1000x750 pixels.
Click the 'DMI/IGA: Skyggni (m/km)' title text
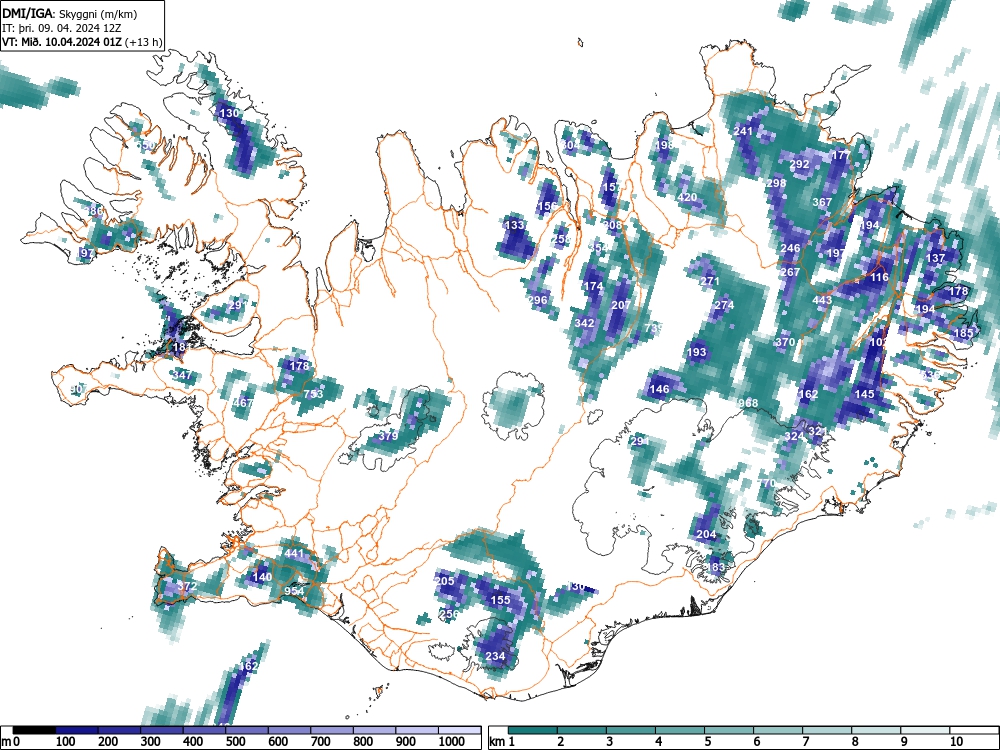tap(70, 13)
